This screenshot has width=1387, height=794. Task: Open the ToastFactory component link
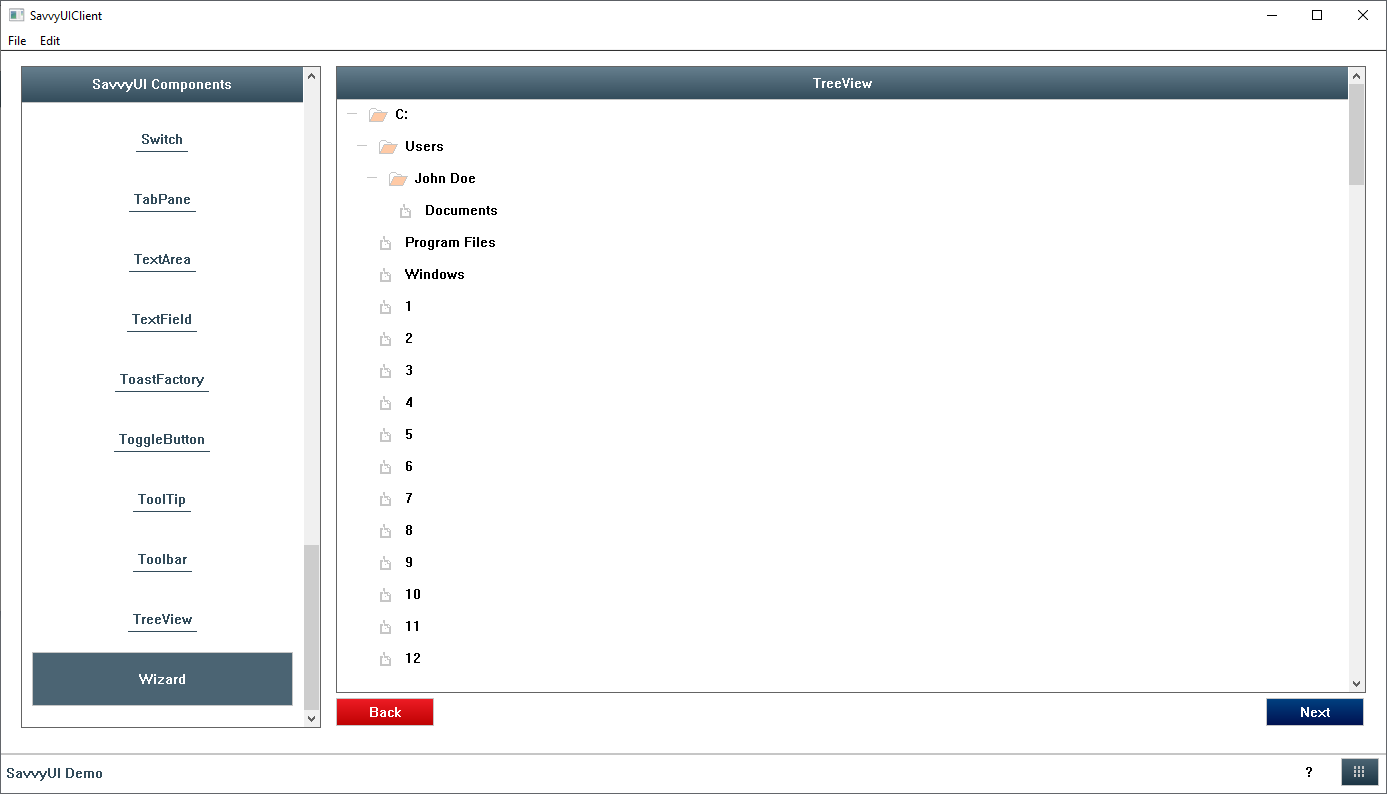tap(162, 379)
